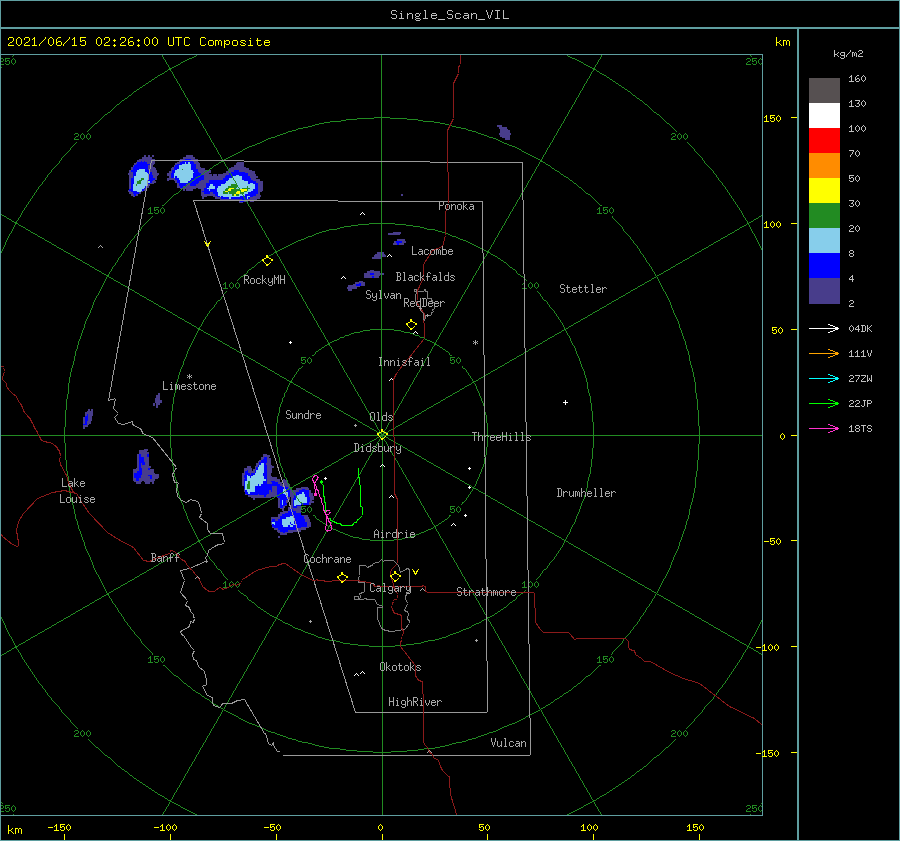Image resolution: width=900 pixels, height=841 pixels.
Task: Click the white plus marker north of Drumheller
Action: pos(565,402)
